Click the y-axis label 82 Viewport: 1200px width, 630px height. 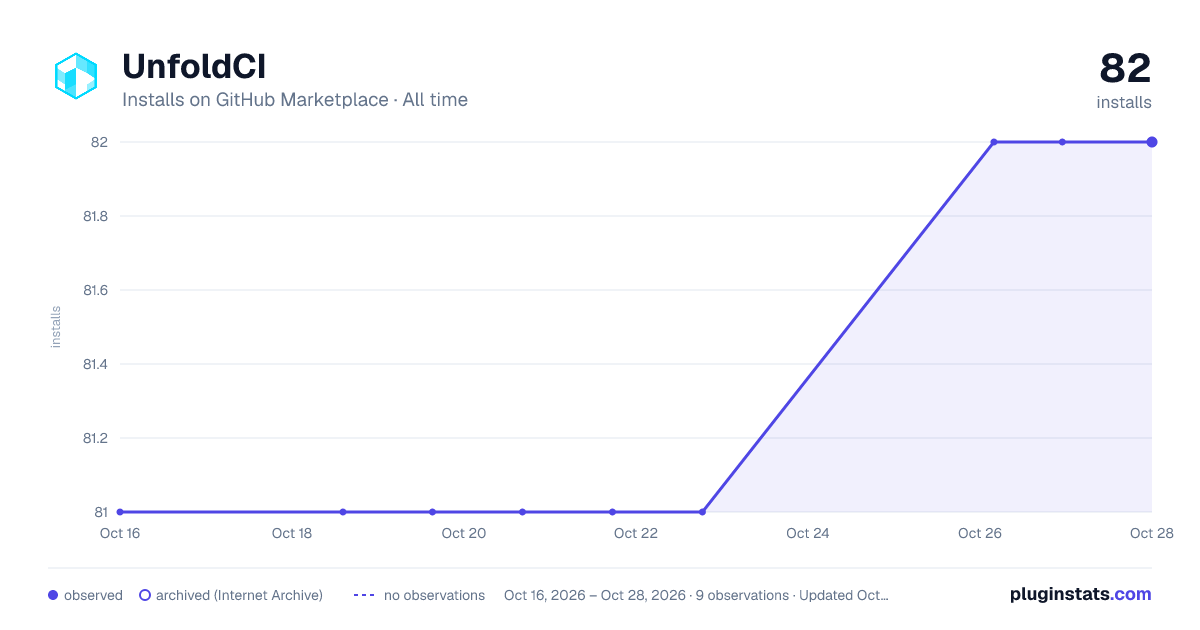point(99,142)
